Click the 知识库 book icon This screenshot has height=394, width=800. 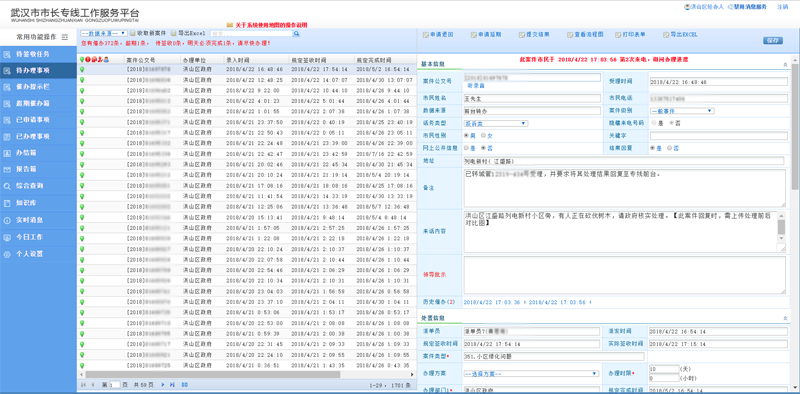[7, 203]
